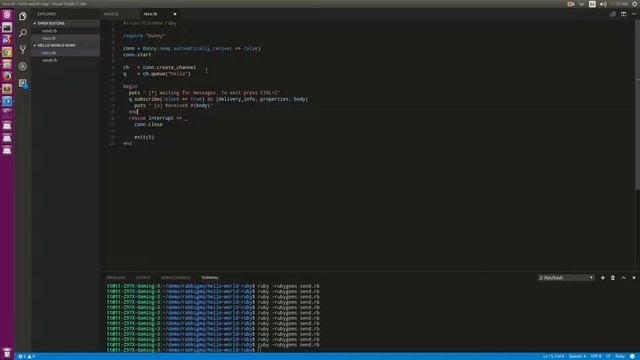Click the split editor icon
Screen dimensions: 640x360
click(623, 14)
